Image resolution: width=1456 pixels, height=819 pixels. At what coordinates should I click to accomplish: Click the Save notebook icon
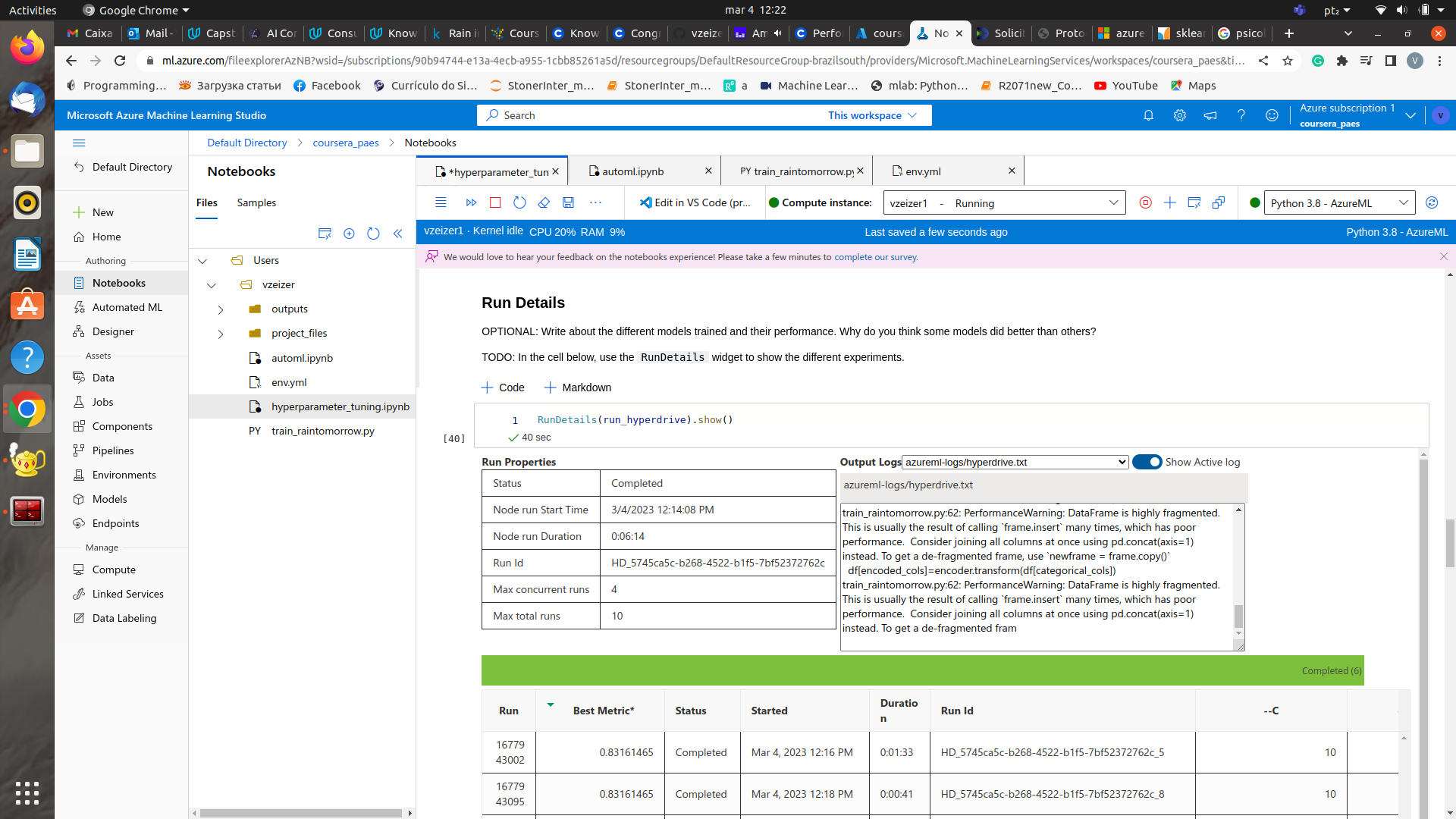[568, 202]
